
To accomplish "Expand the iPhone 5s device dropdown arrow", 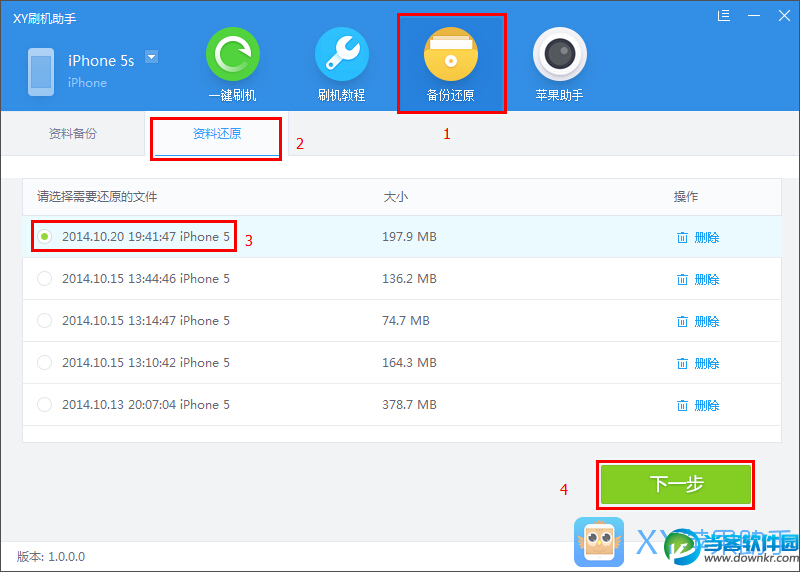I will (x=152, y=57).
